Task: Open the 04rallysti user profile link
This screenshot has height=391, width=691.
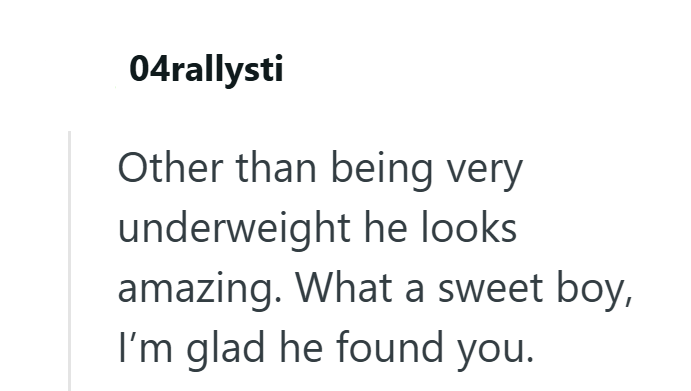Action: (x=206, y=70)
